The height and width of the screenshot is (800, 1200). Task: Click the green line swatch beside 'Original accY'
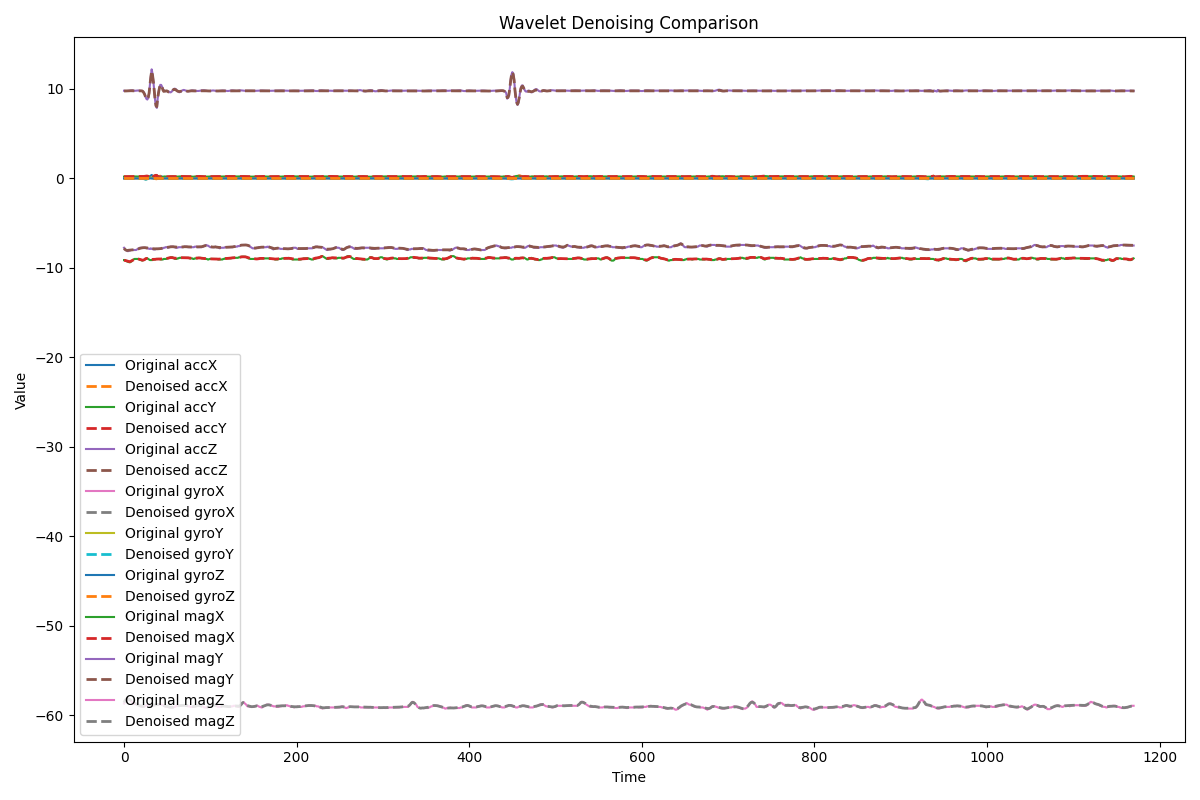[x=100, y=408]
